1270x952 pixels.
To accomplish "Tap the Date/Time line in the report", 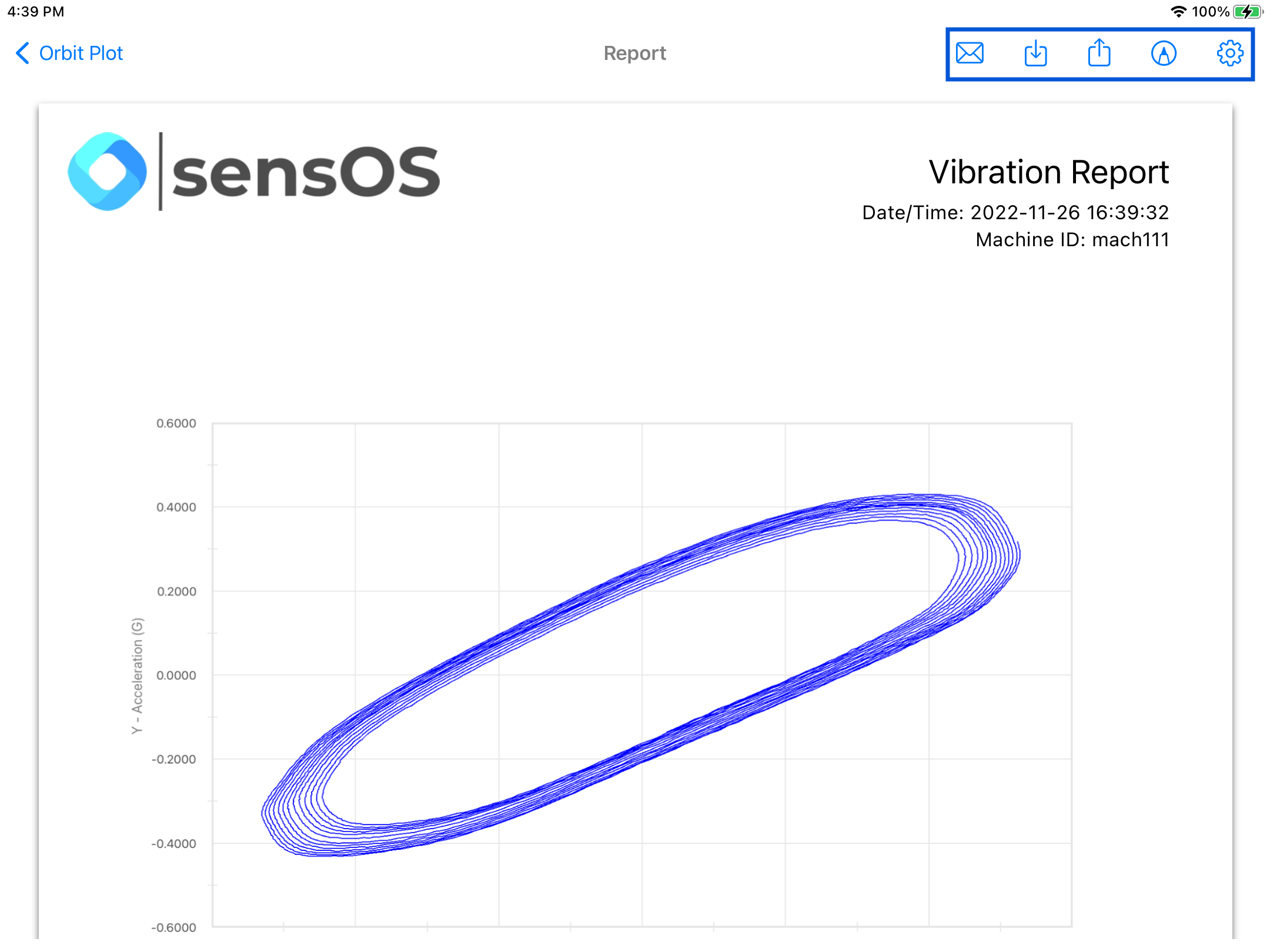I will click(x=1015, y=212).
